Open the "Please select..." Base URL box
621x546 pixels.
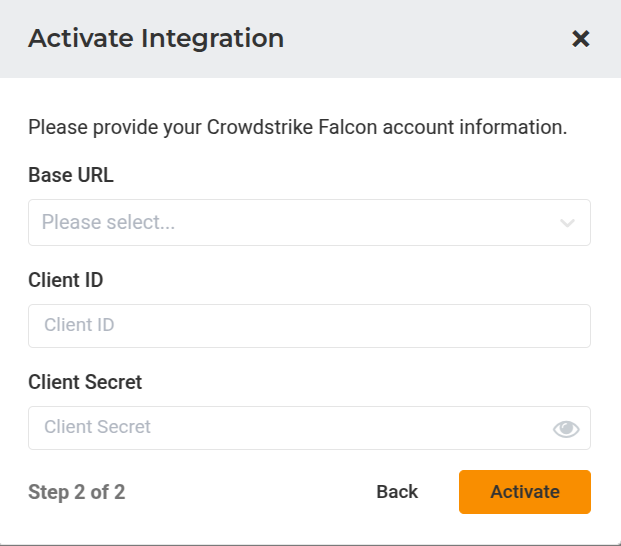(x=290, y=223)
